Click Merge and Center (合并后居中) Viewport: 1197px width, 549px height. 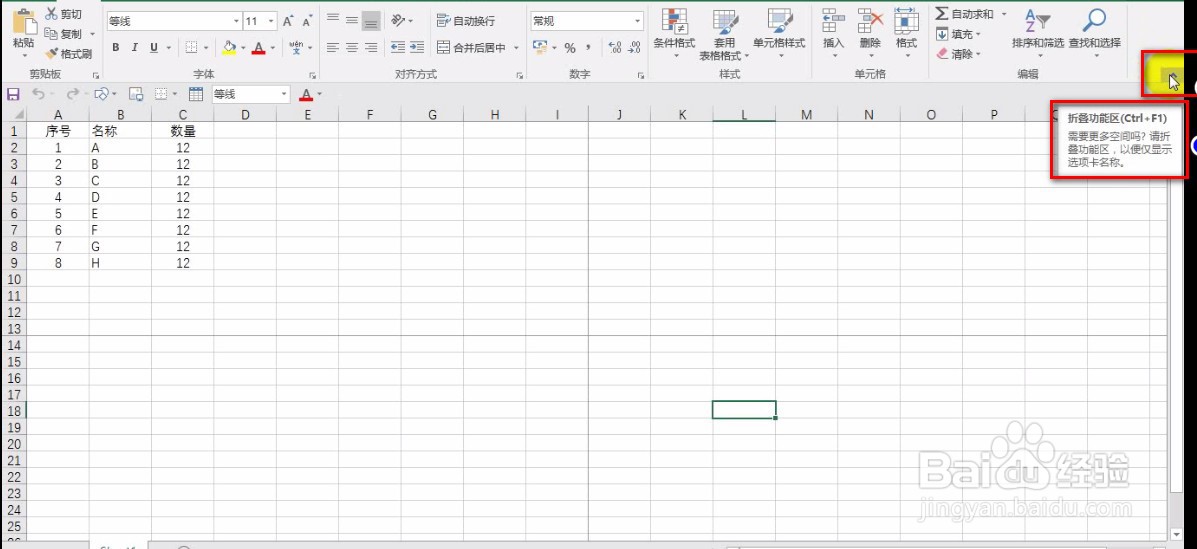pyautogui.click(x=472, y=47)
